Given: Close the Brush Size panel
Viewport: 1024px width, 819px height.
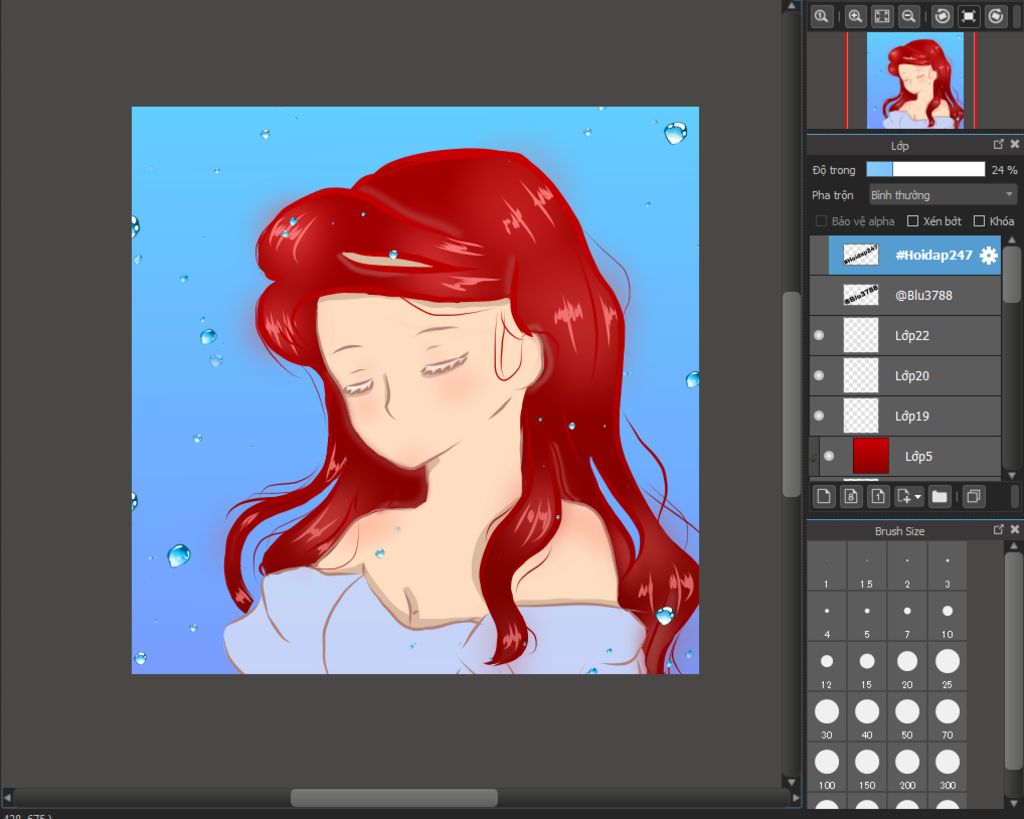Looking at the screenshot, I should click(x=1014, y=530).
